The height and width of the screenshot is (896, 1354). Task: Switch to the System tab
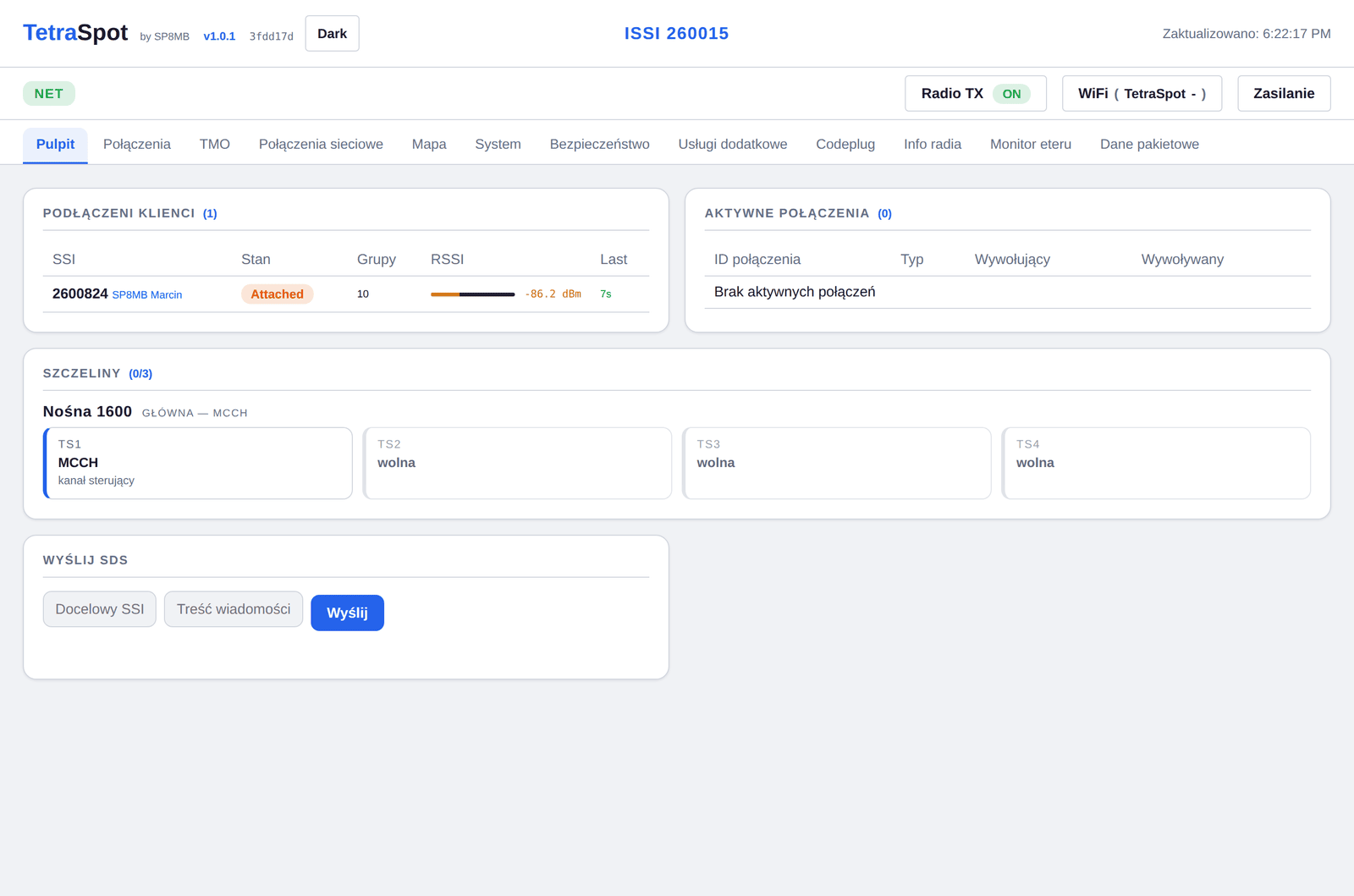pos(498,145)
